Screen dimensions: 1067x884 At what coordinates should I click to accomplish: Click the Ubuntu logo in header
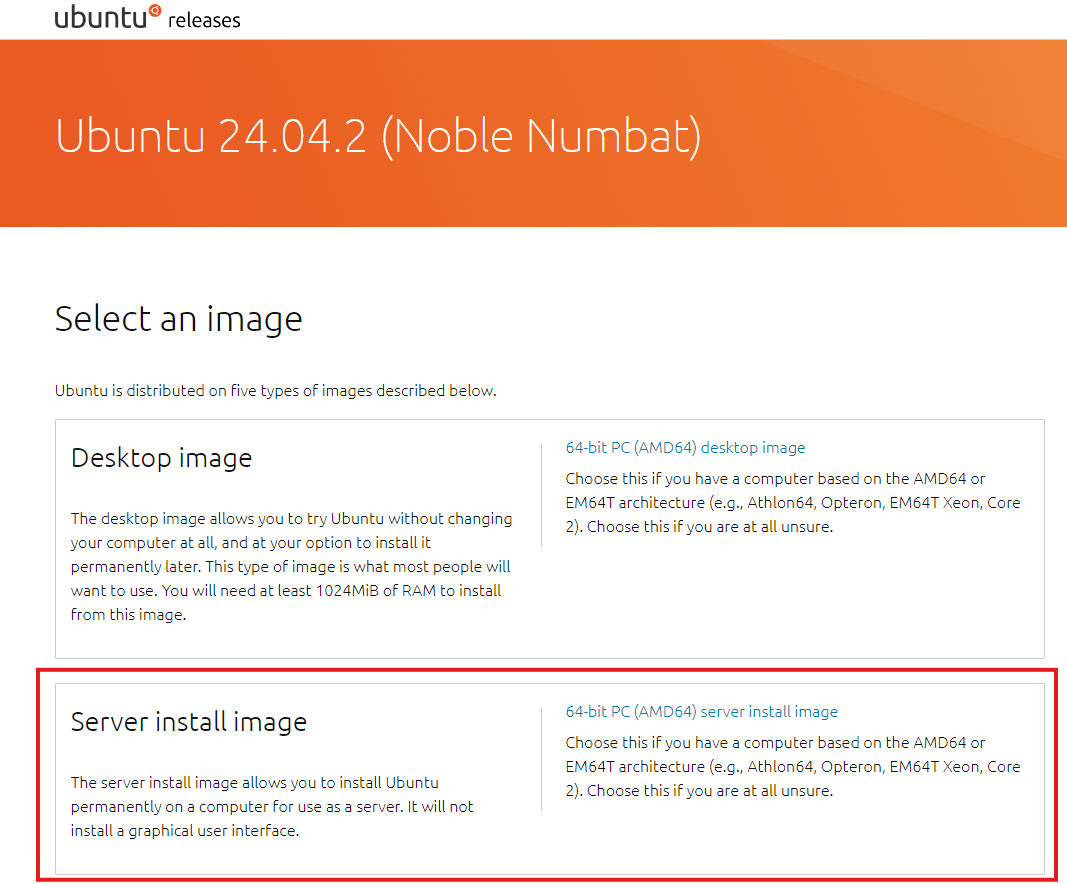[x=108, y=17]
